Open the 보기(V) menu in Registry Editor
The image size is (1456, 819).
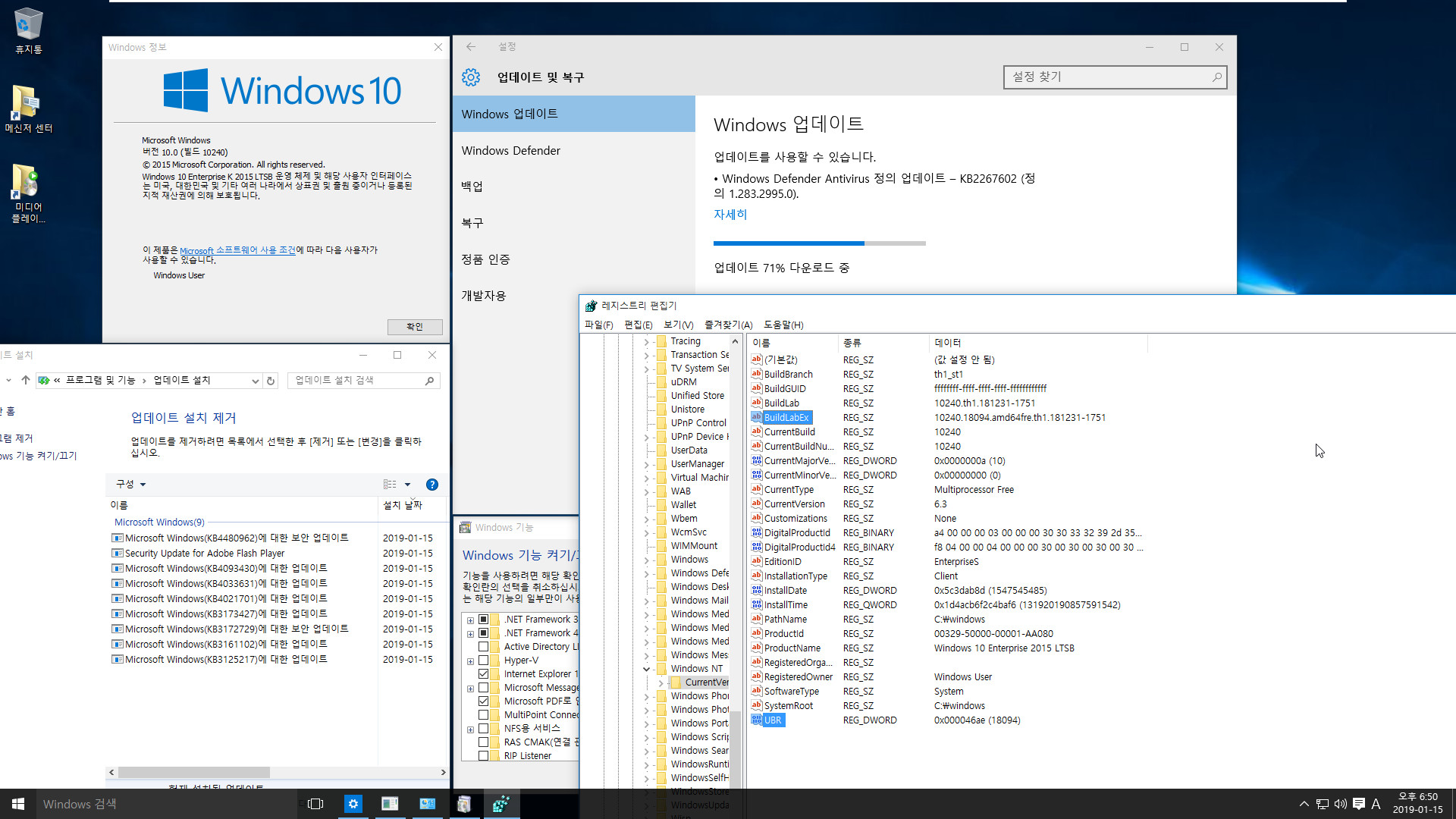click(x=678, y=325)
